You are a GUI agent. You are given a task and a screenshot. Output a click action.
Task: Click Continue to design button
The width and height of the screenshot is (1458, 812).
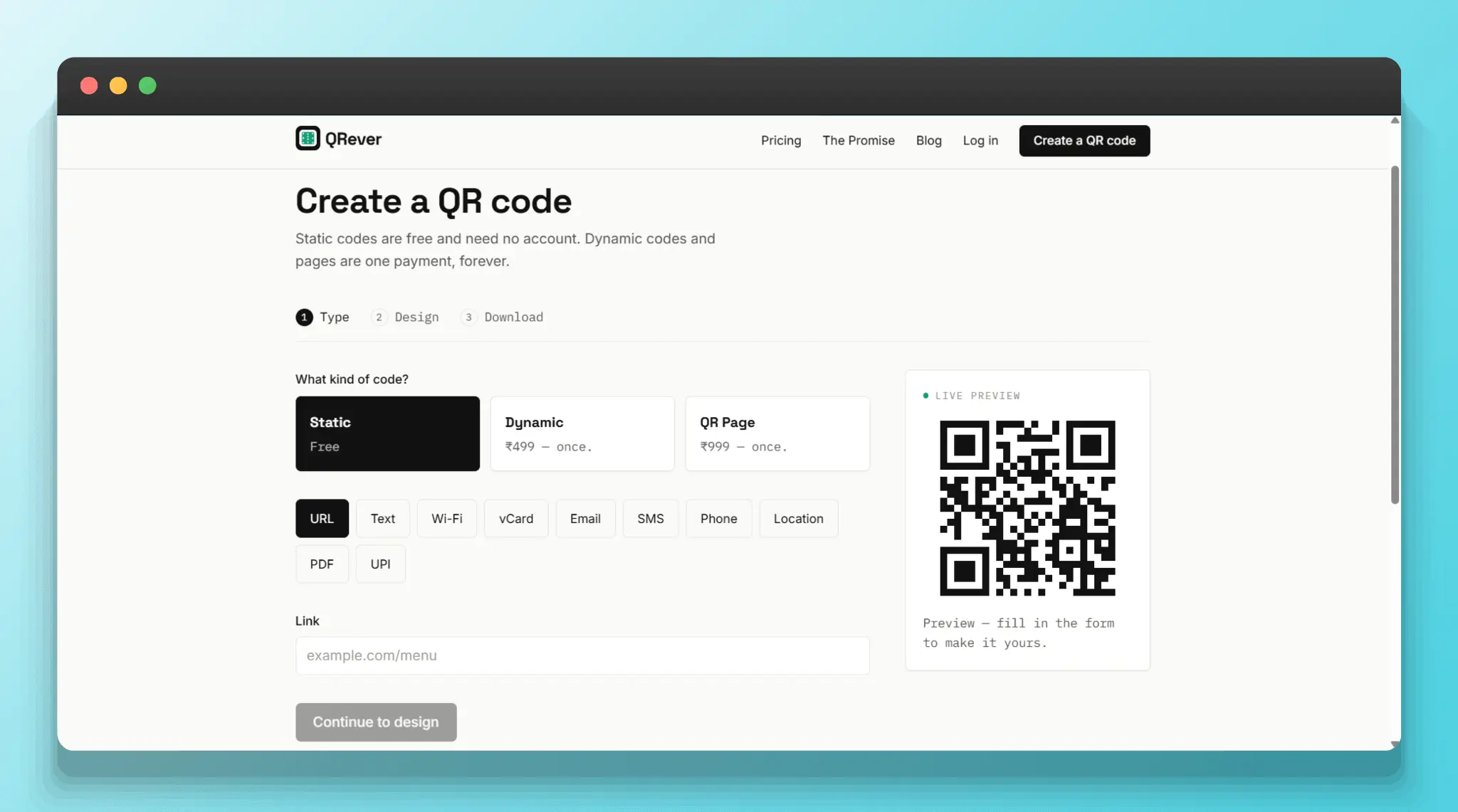[376, 722]
